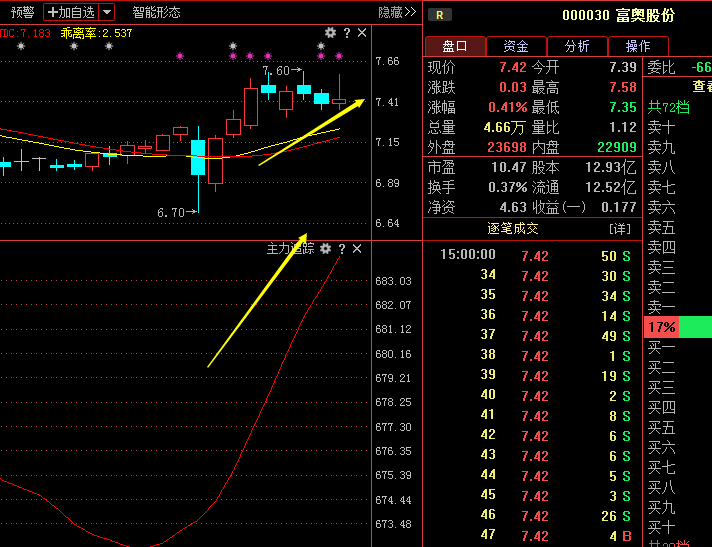This screenshot has width=712, height=547.
Task: Open the 预警 alert menu
Action: [22, 12]
